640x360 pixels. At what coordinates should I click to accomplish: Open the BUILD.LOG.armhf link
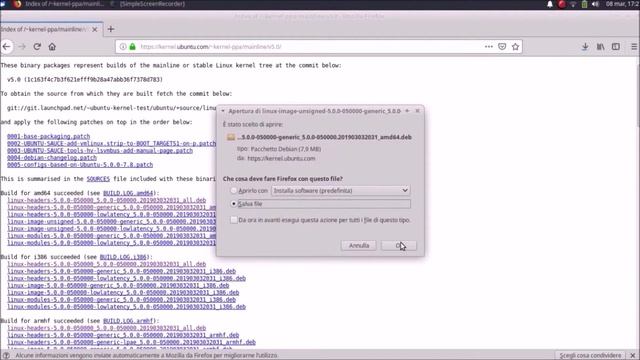click(x=128, y=321)
